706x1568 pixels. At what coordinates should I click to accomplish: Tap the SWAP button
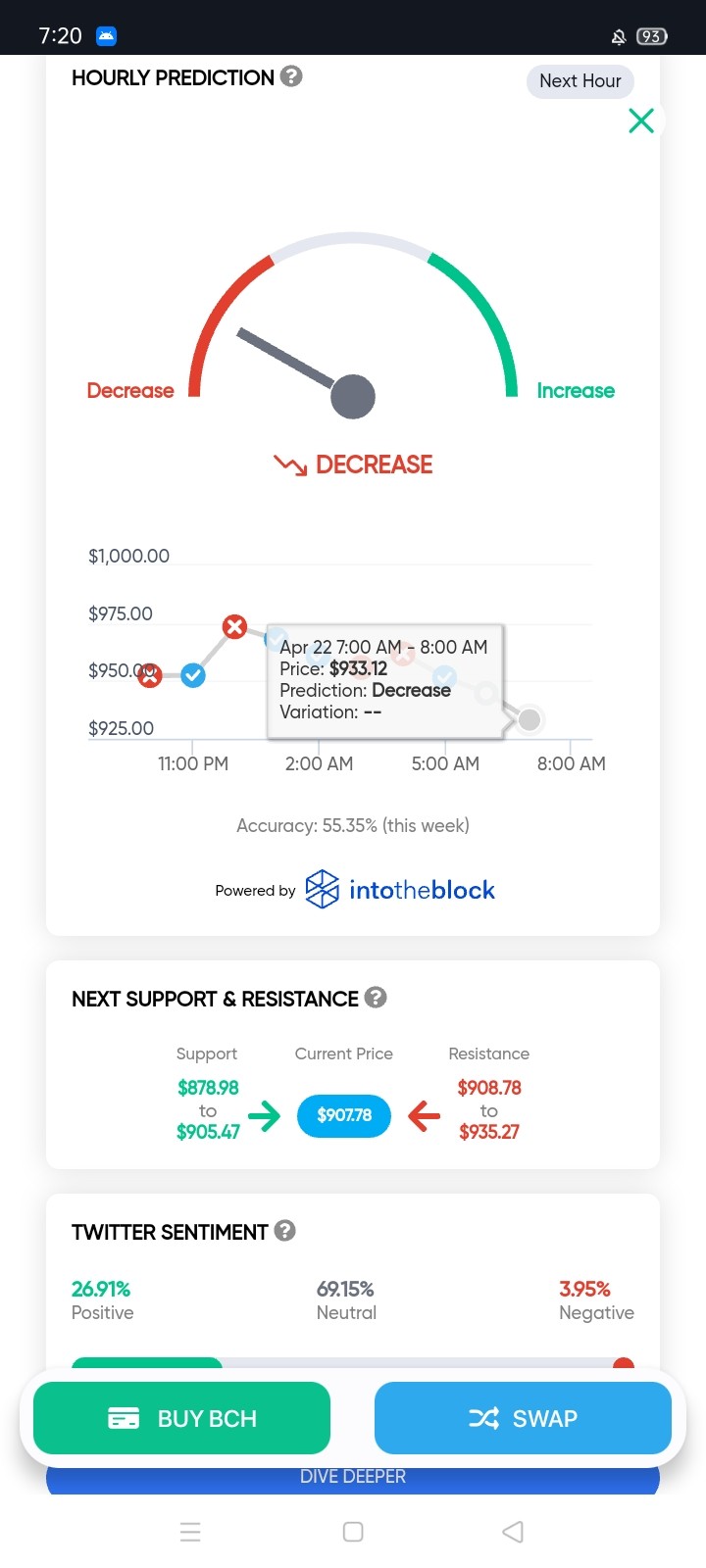coord(523,1418)
